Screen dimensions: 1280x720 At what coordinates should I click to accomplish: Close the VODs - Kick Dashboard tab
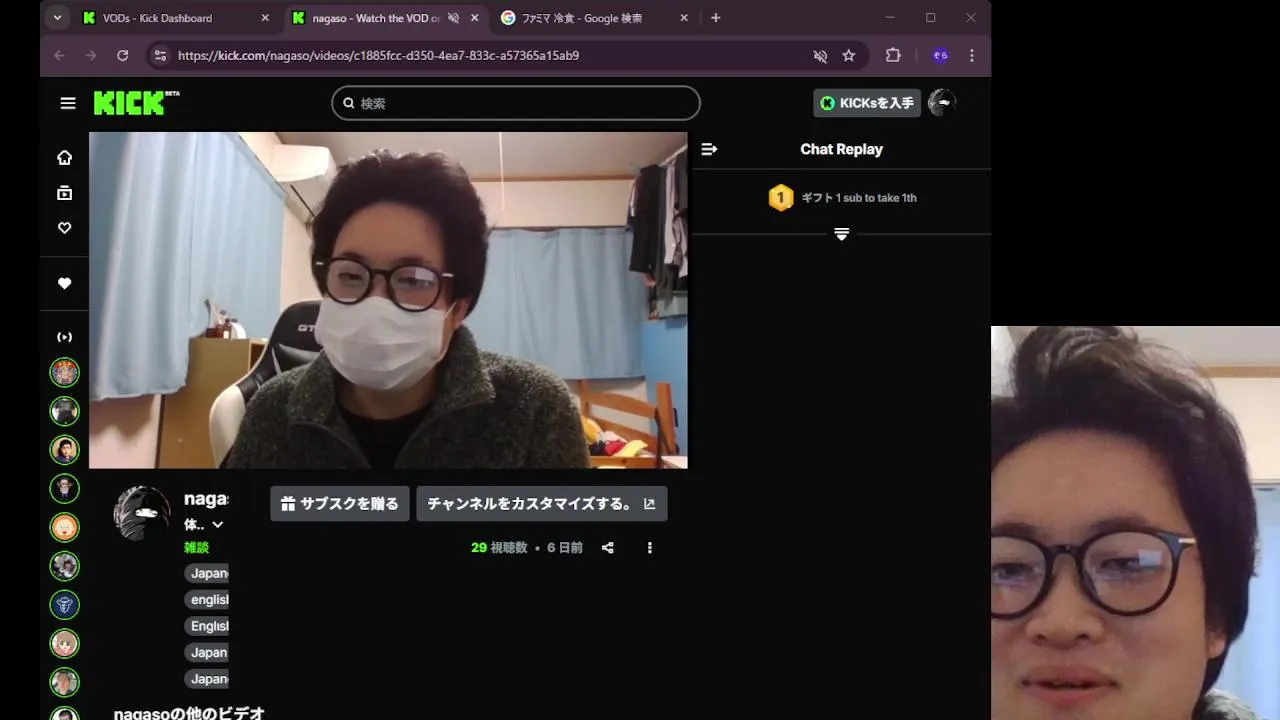pos(265,18)
